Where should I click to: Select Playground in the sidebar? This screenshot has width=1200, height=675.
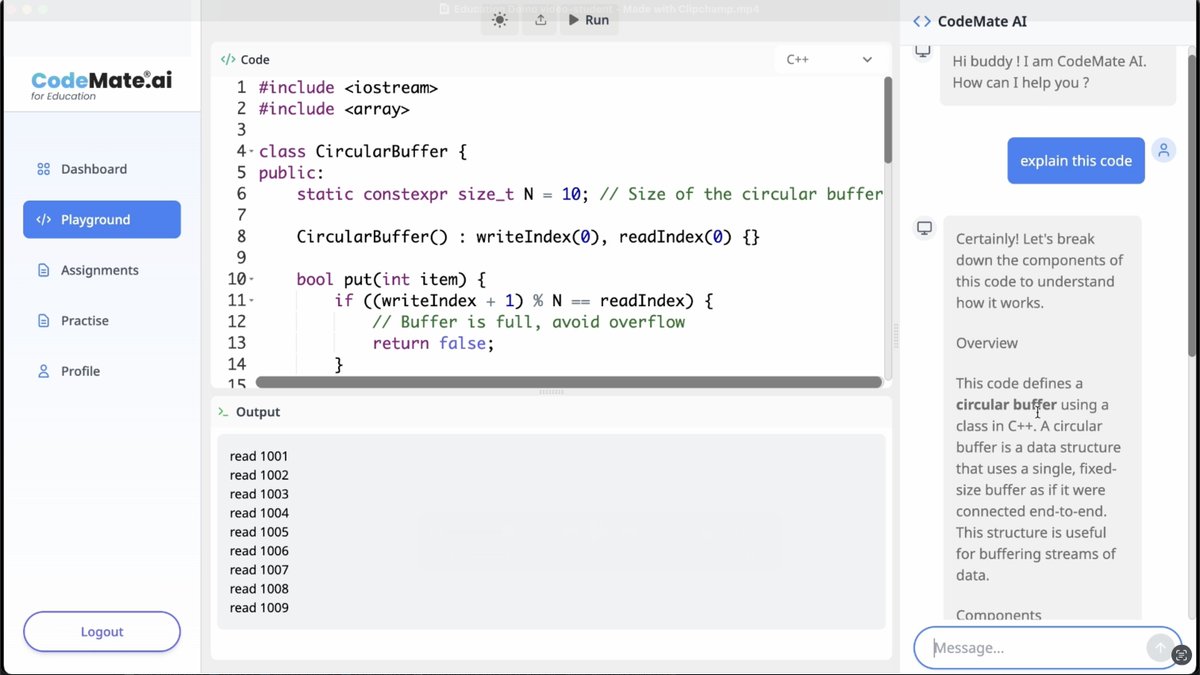point(102,220)
